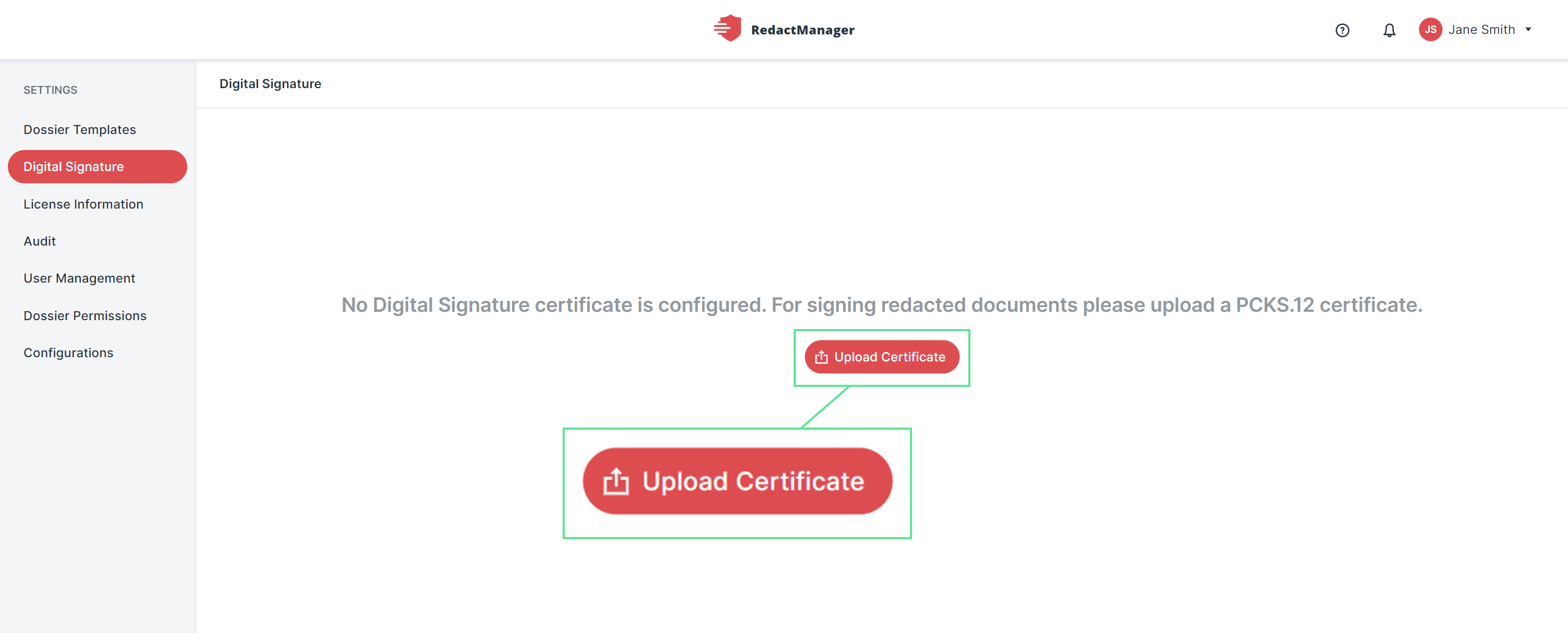Click the RedactManager shield logo

pyautogui.click(x=727, y=28)
